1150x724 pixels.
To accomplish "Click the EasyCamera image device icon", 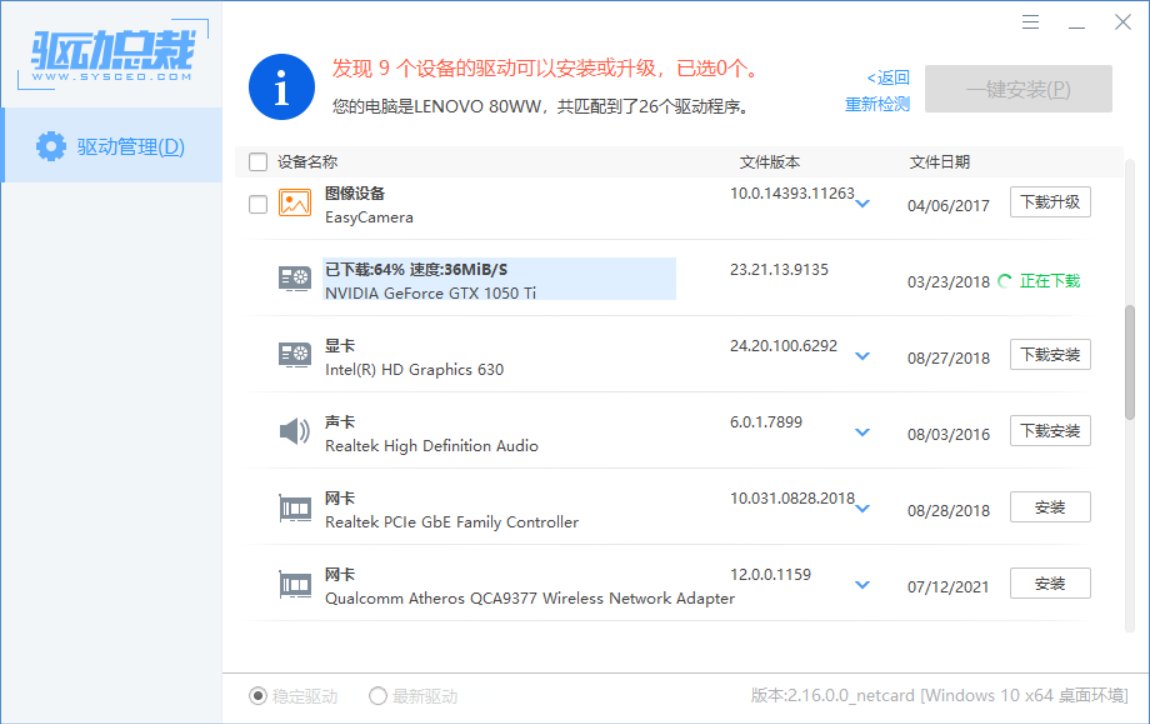I will coord(294,204).
